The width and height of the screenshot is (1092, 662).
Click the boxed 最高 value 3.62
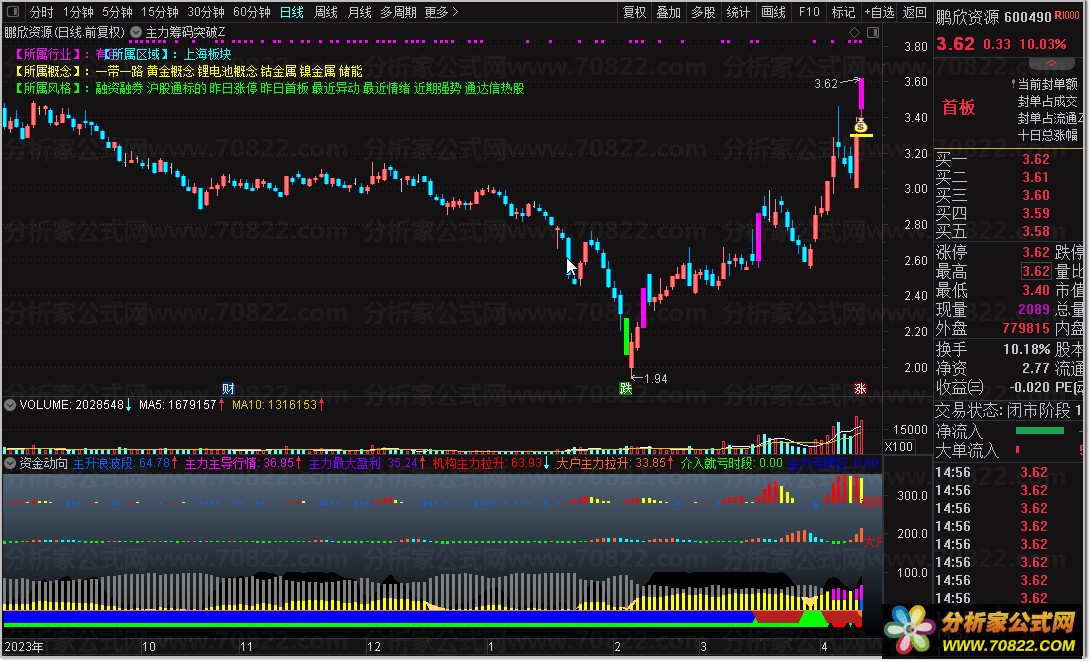click(1036, 271)
